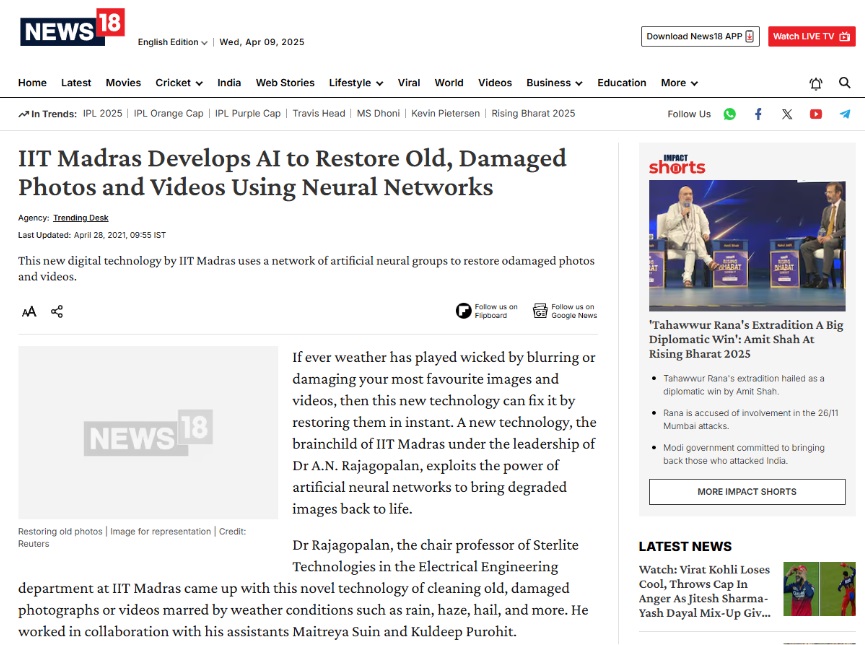Click the 'In Trends:' label
The image size is (865, 645).
[47, 114]
